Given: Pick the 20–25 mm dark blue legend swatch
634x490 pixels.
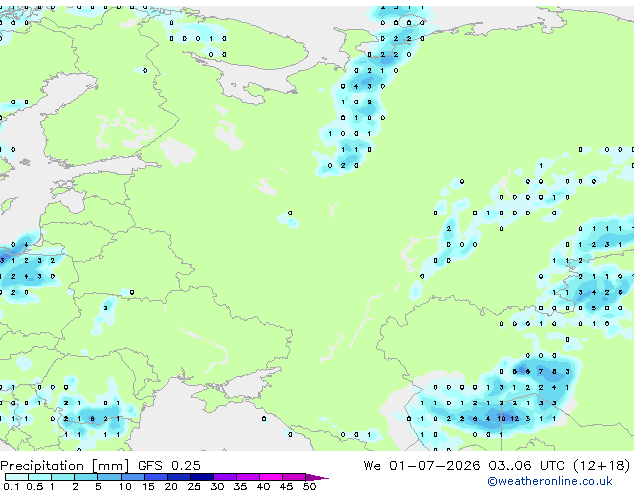Looking at the screenshot, I should coord(179,477).
